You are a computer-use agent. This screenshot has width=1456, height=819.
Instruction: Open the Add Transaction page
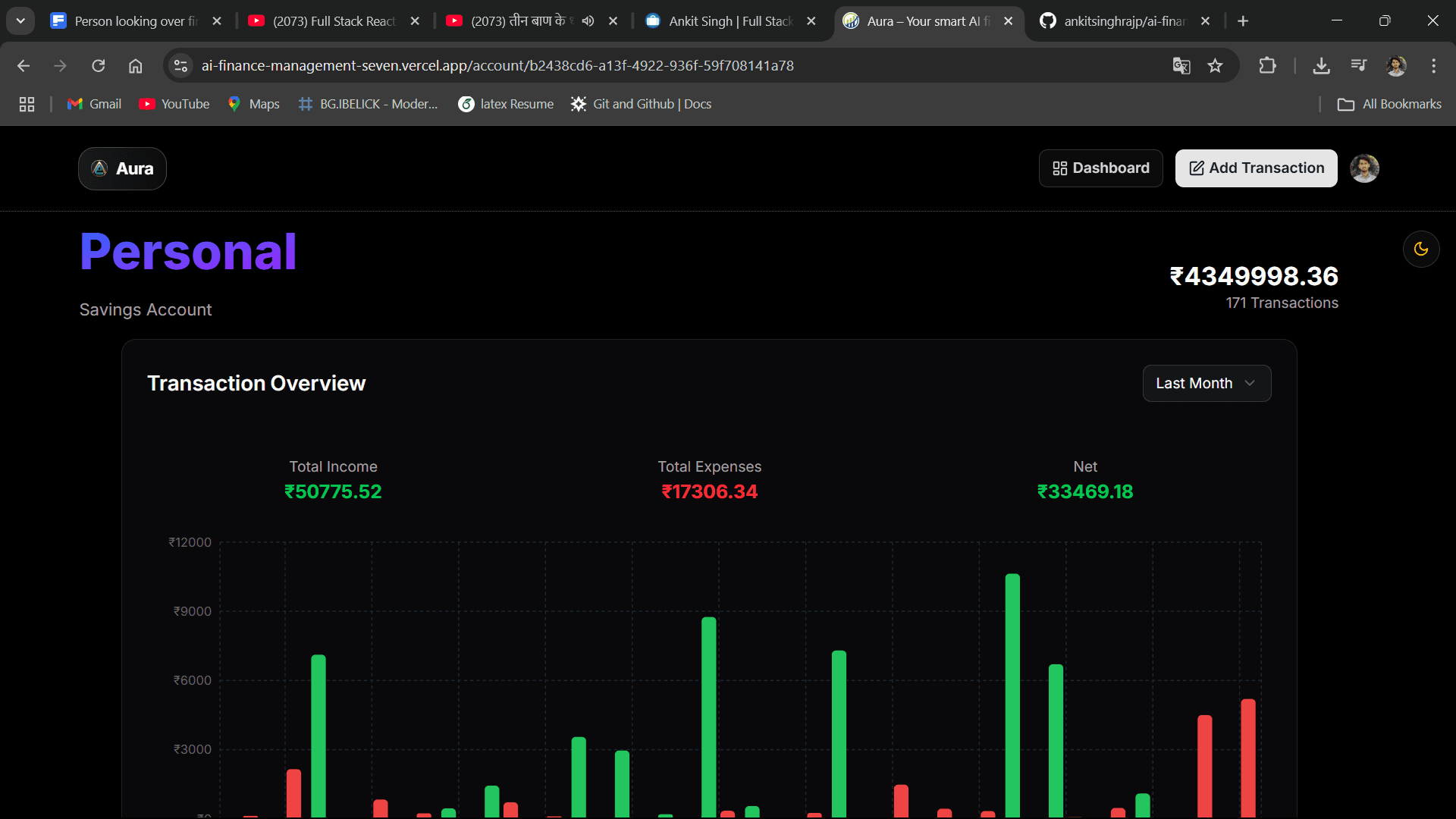[1256, 168]
